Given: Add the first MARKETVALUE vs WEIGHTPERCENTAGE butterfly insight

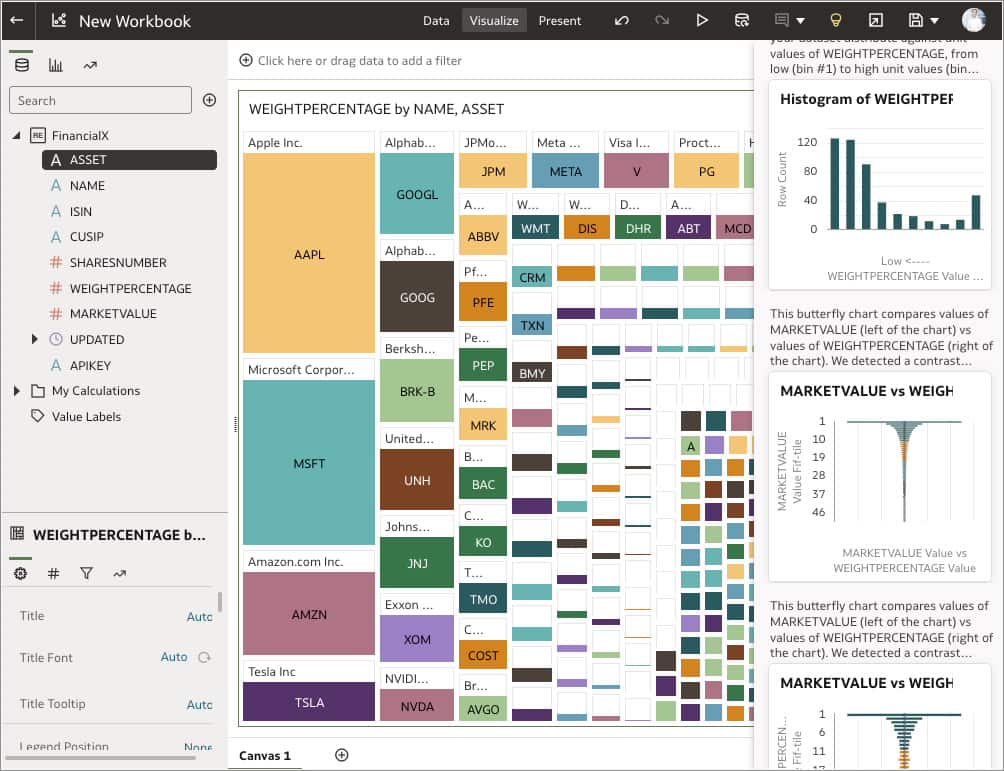Looking at the screenshot, I should coord(880,477).
